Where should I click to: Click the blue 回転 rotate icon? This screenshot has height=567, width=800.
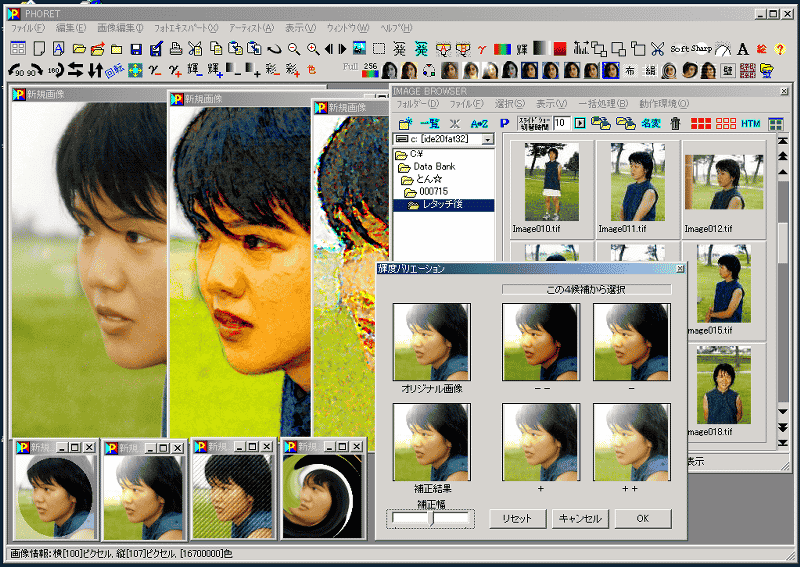point(114,70)
